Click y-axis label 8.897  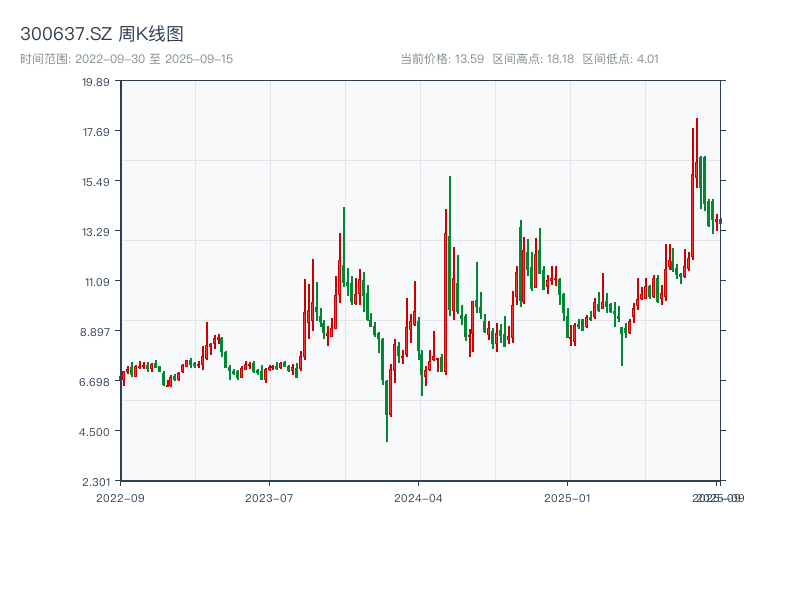94,332
